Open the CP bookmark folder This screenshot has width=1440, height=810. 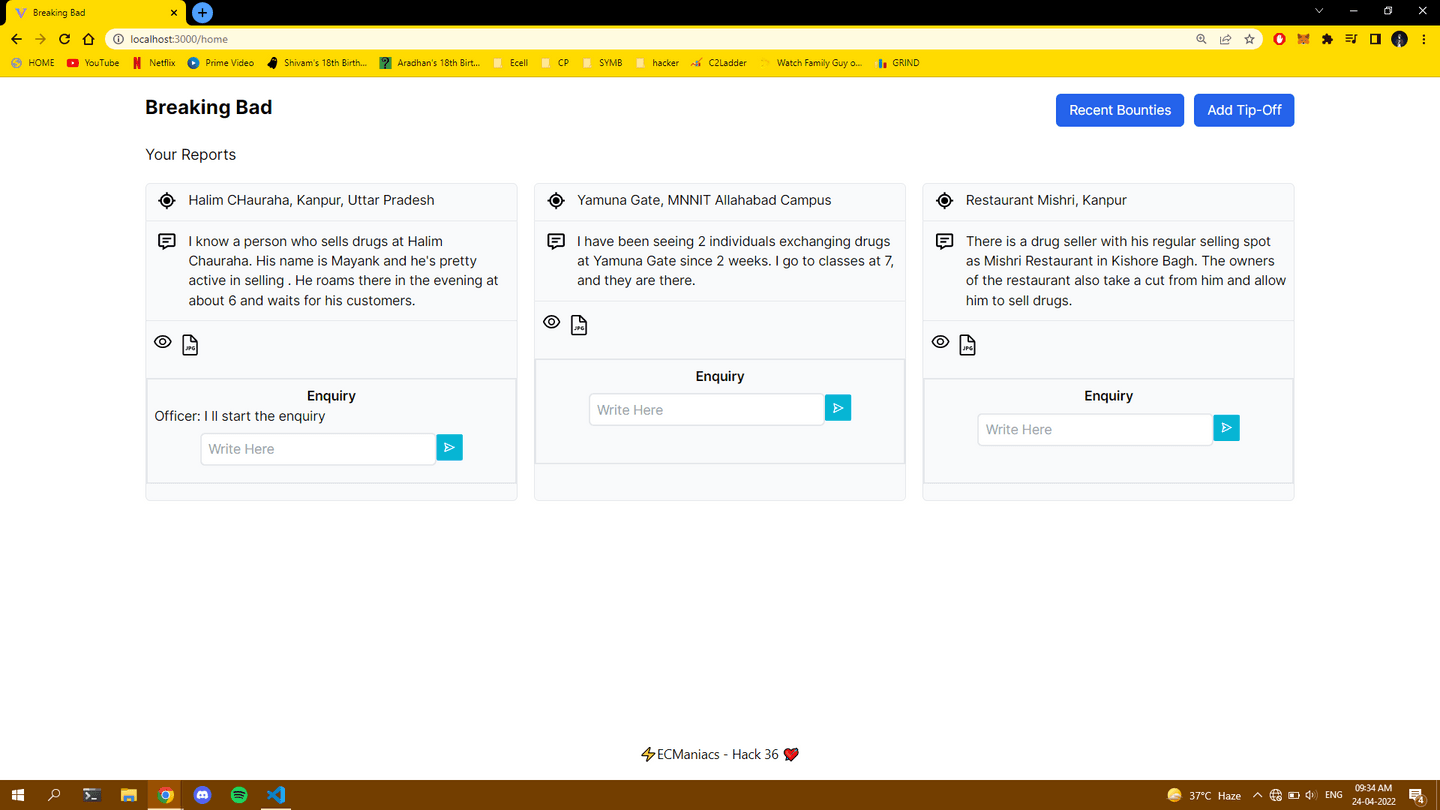click(555, 63)
